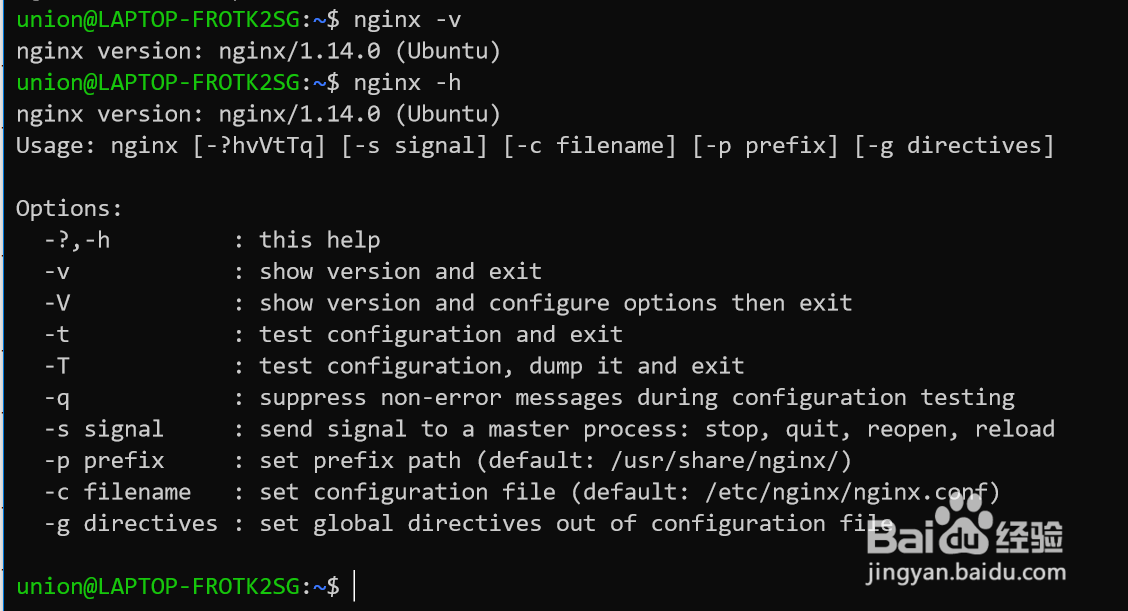Open the jingyan.baidu.com watermark link
The image size is (1128, 611).
coord(966,573)
